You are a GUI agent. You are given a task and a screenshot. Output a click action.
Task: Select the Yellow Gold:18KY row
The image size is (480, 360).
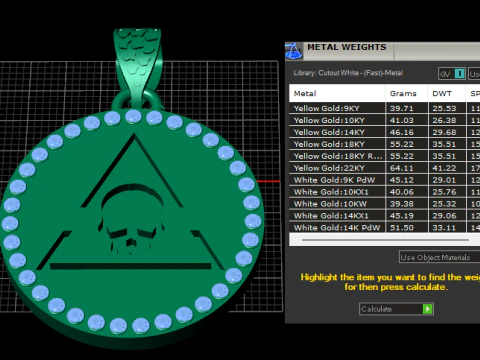point(385,144)
